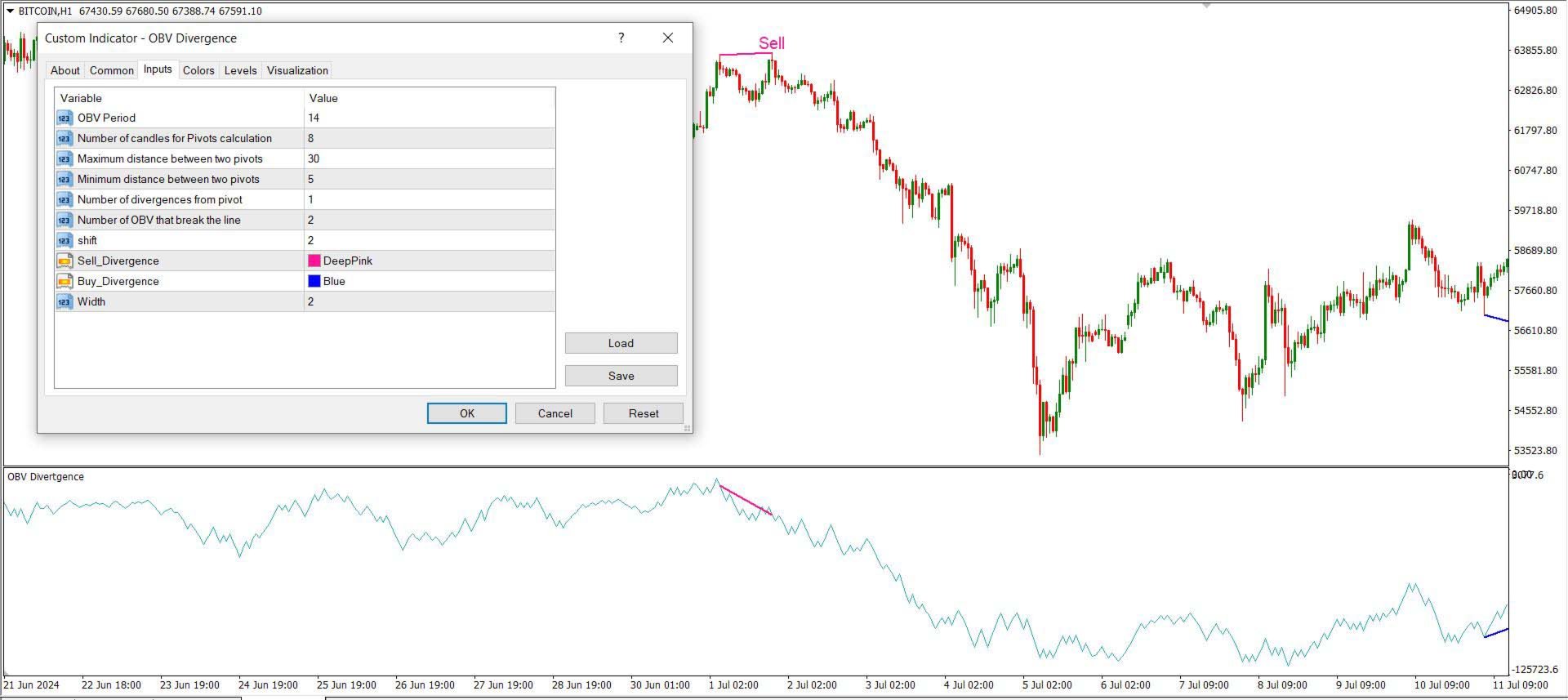Select the OBV Period label
The width and height of the screenshot is (1568, 700).
[106, 118]
